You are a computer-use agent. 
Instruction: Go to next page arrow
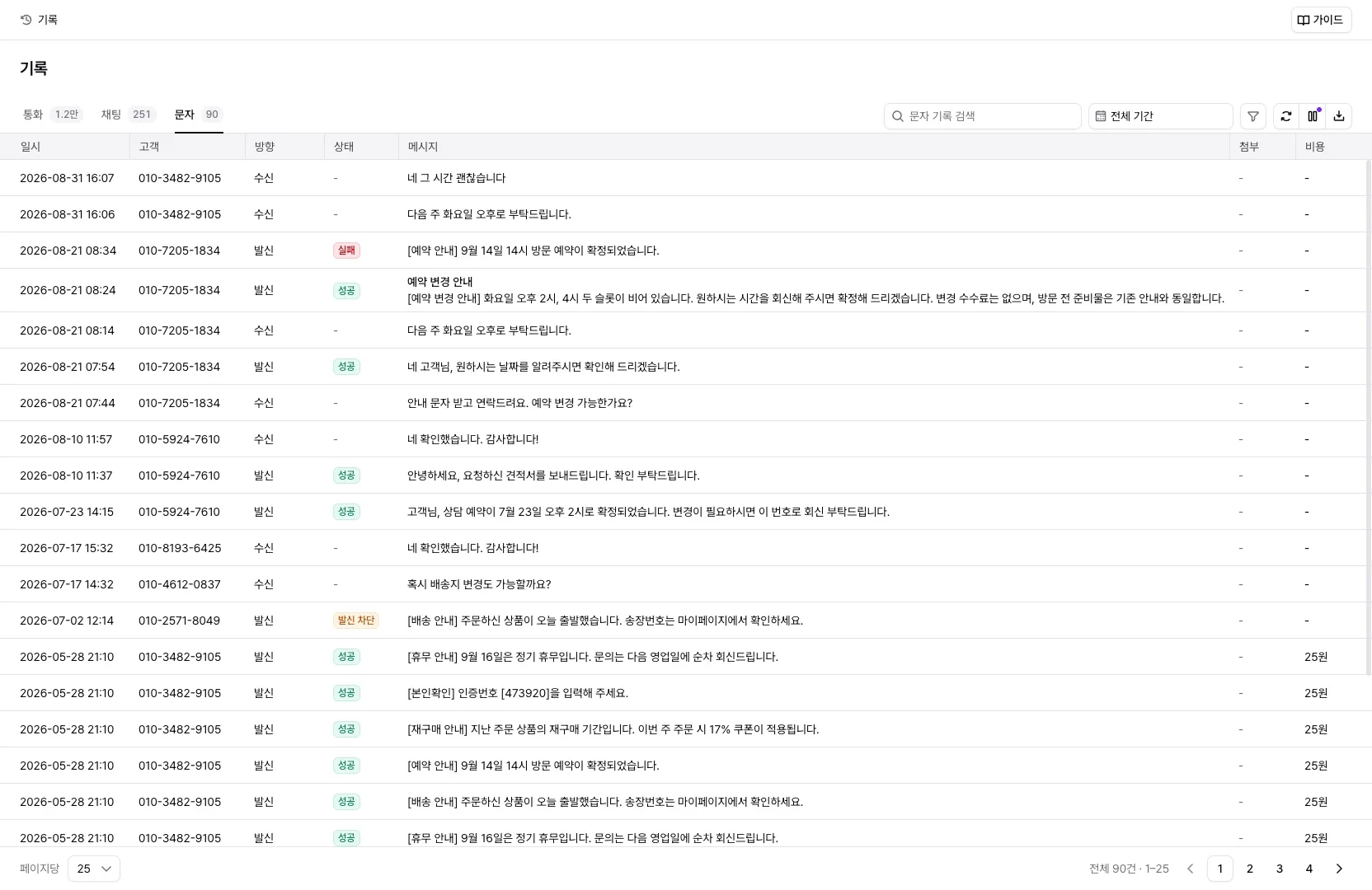(x=1338, y=869)
